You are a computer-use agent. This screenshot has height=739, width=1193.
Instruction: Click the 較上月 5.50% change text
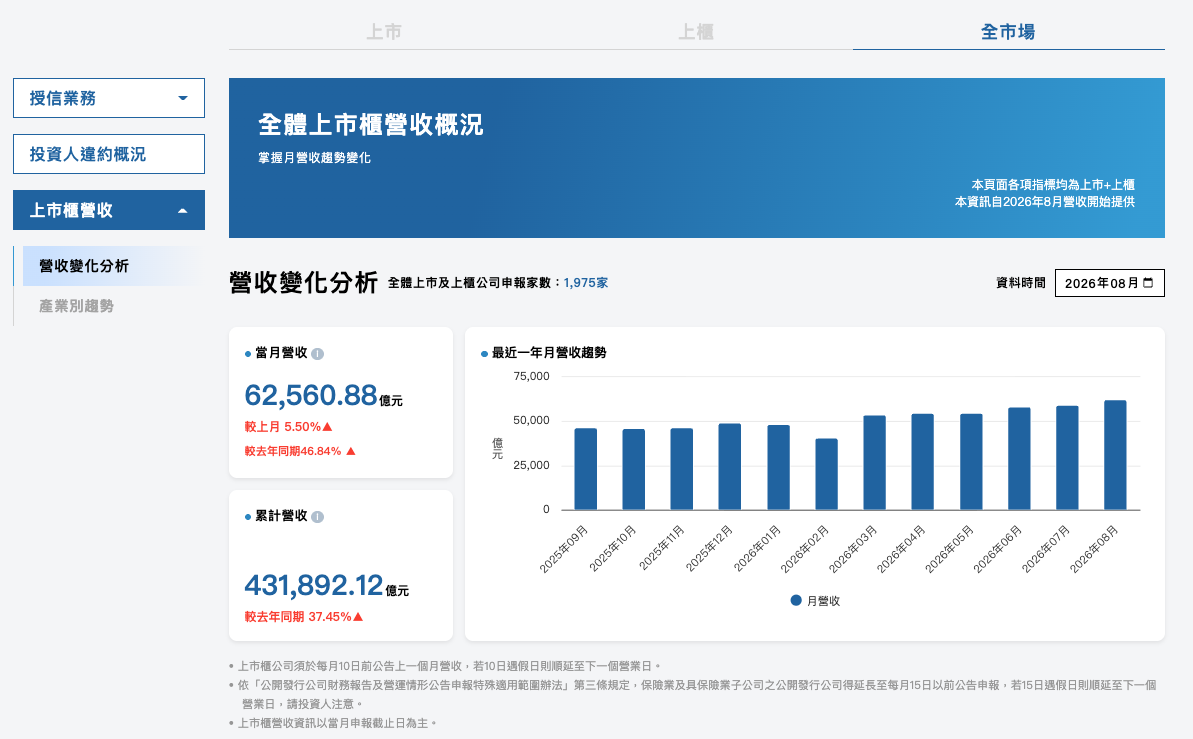pos(288,427)
